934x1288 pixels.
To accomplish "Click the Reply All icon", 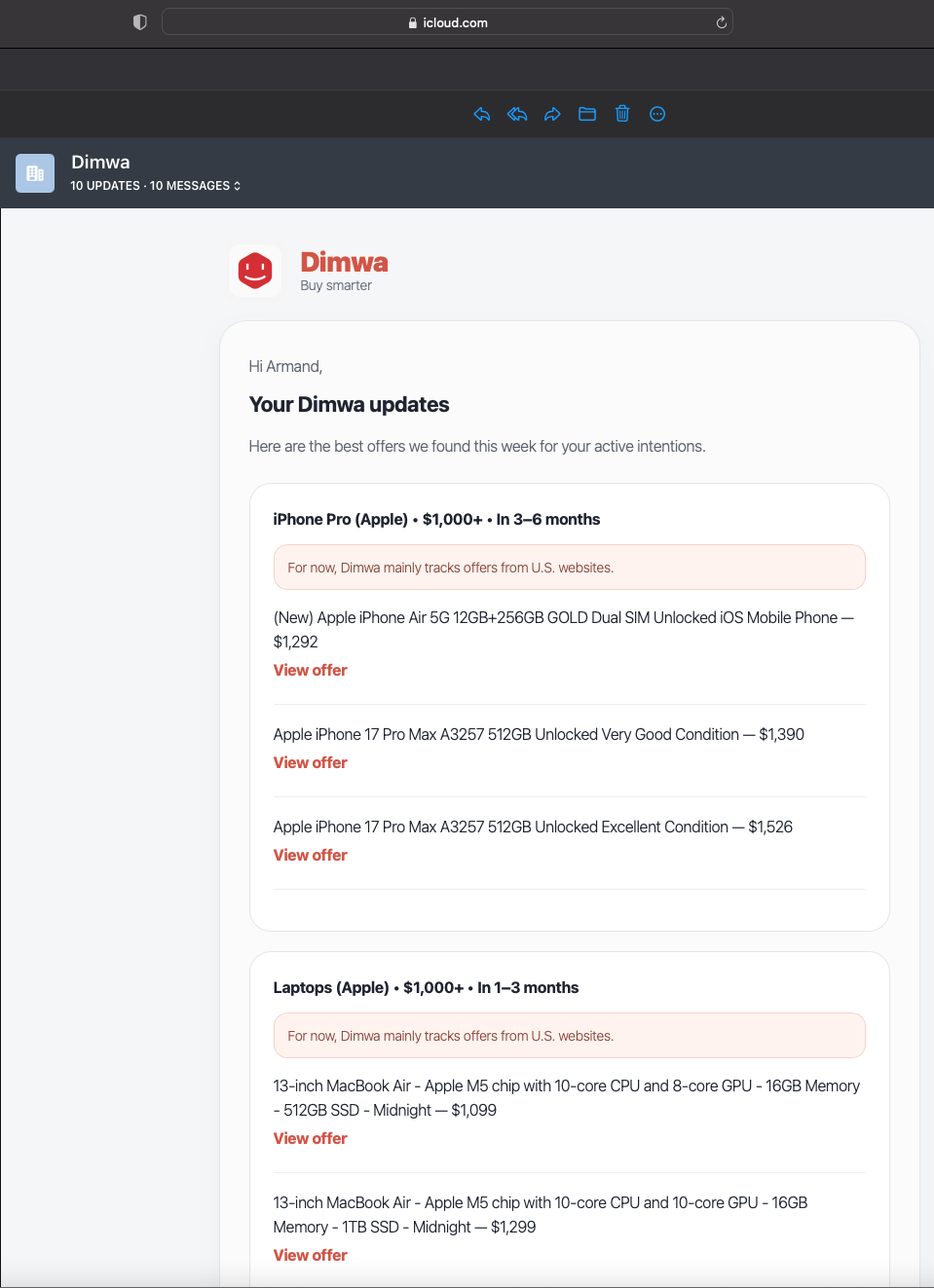I will (517, 114).
